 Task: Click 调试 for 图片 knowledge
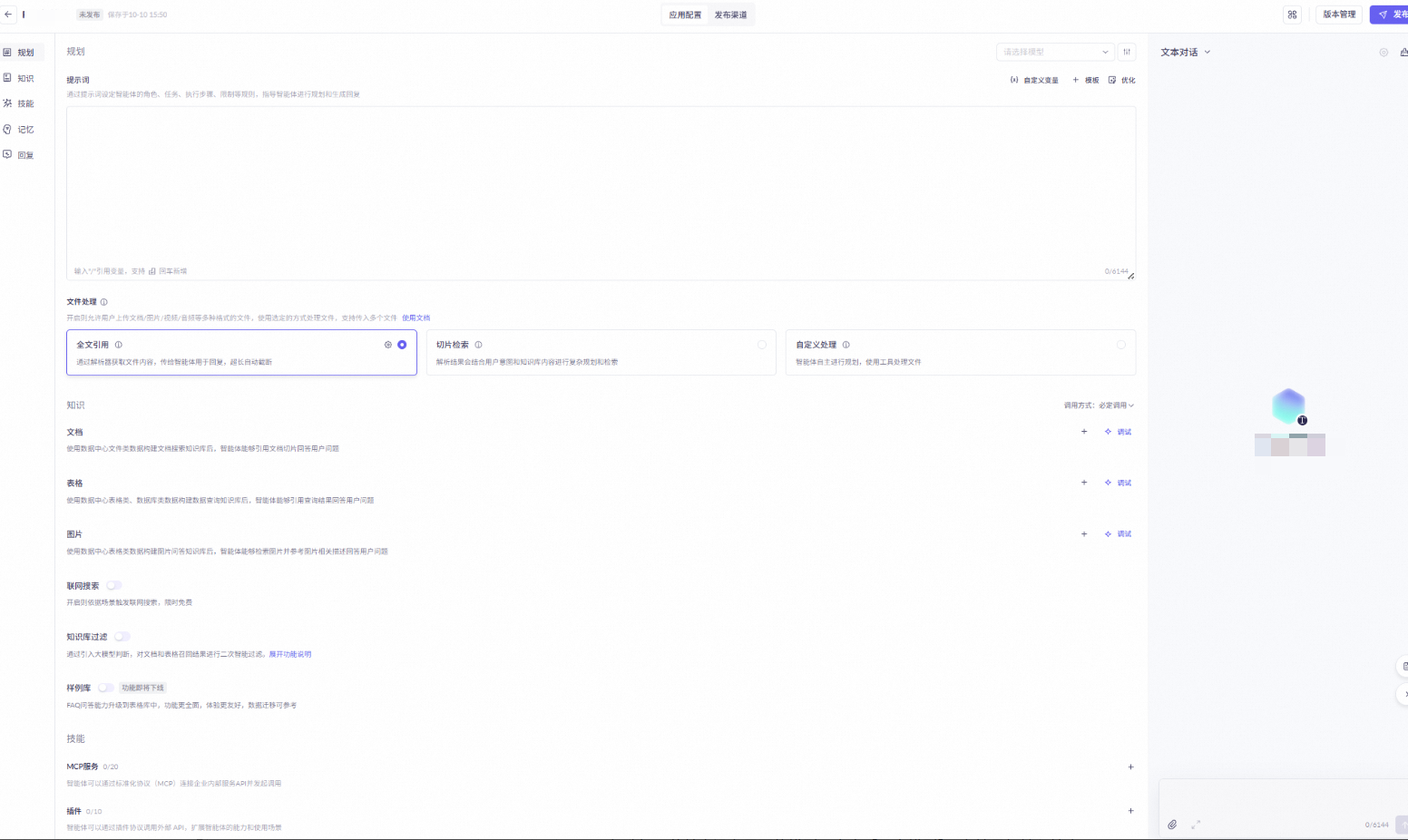pyautogui.click(x=1118, y=534)
